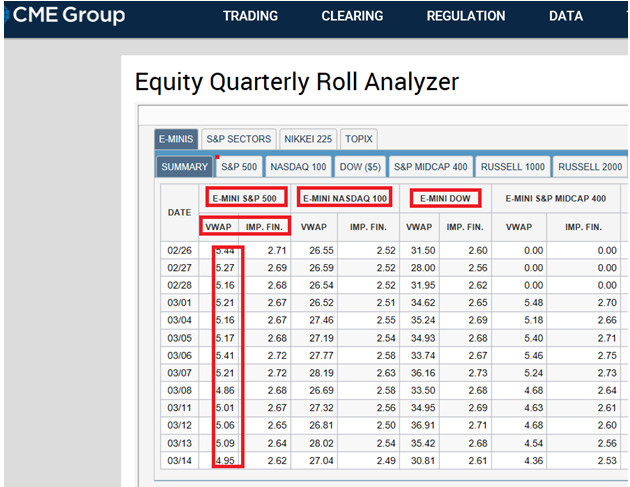Viewport: 630px width, 487px height.
Task: Select the 03/04 date cell
Action: [179, 320]
